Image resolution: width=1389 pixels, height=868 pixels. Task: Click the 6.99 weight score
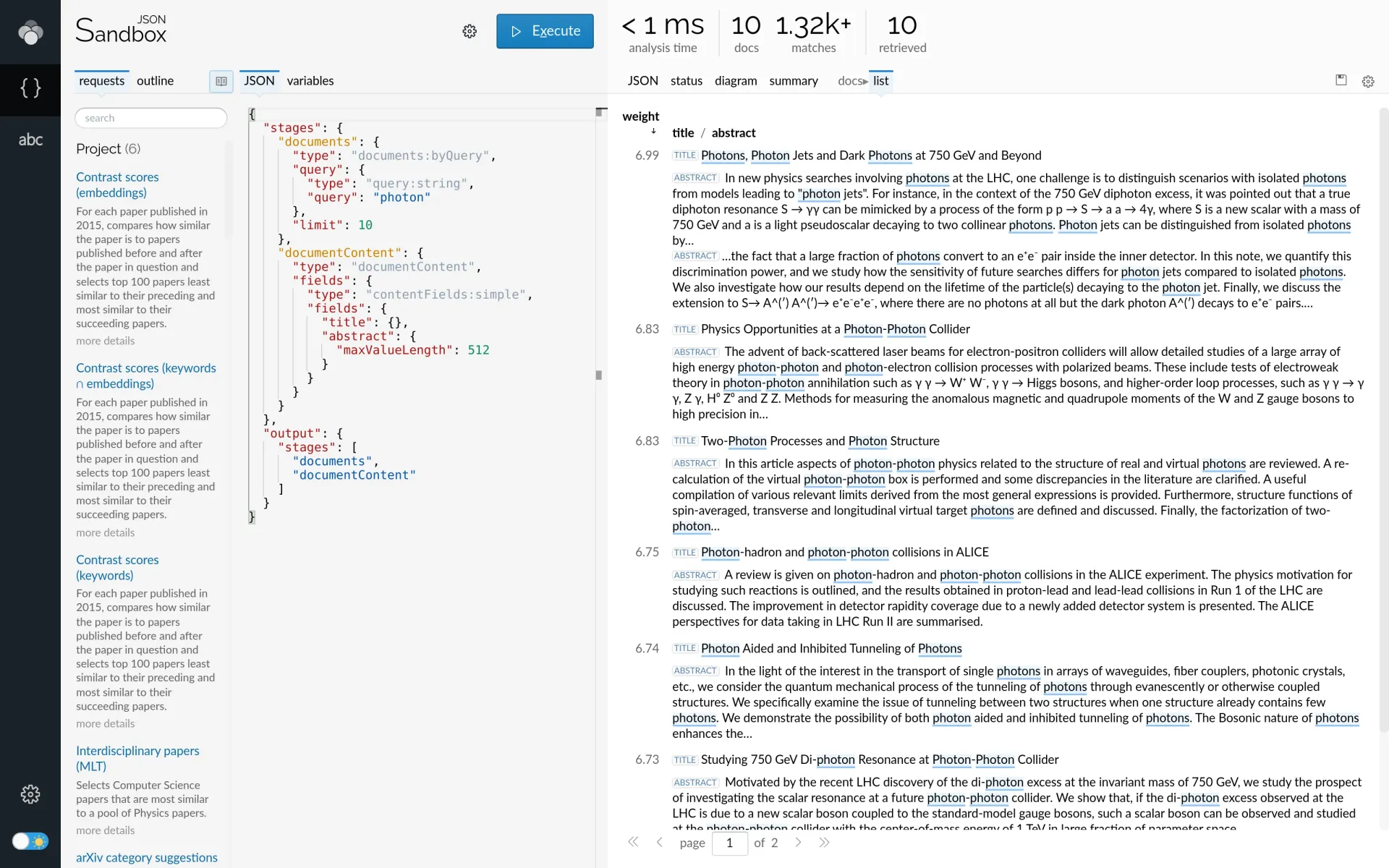(647, 156)
